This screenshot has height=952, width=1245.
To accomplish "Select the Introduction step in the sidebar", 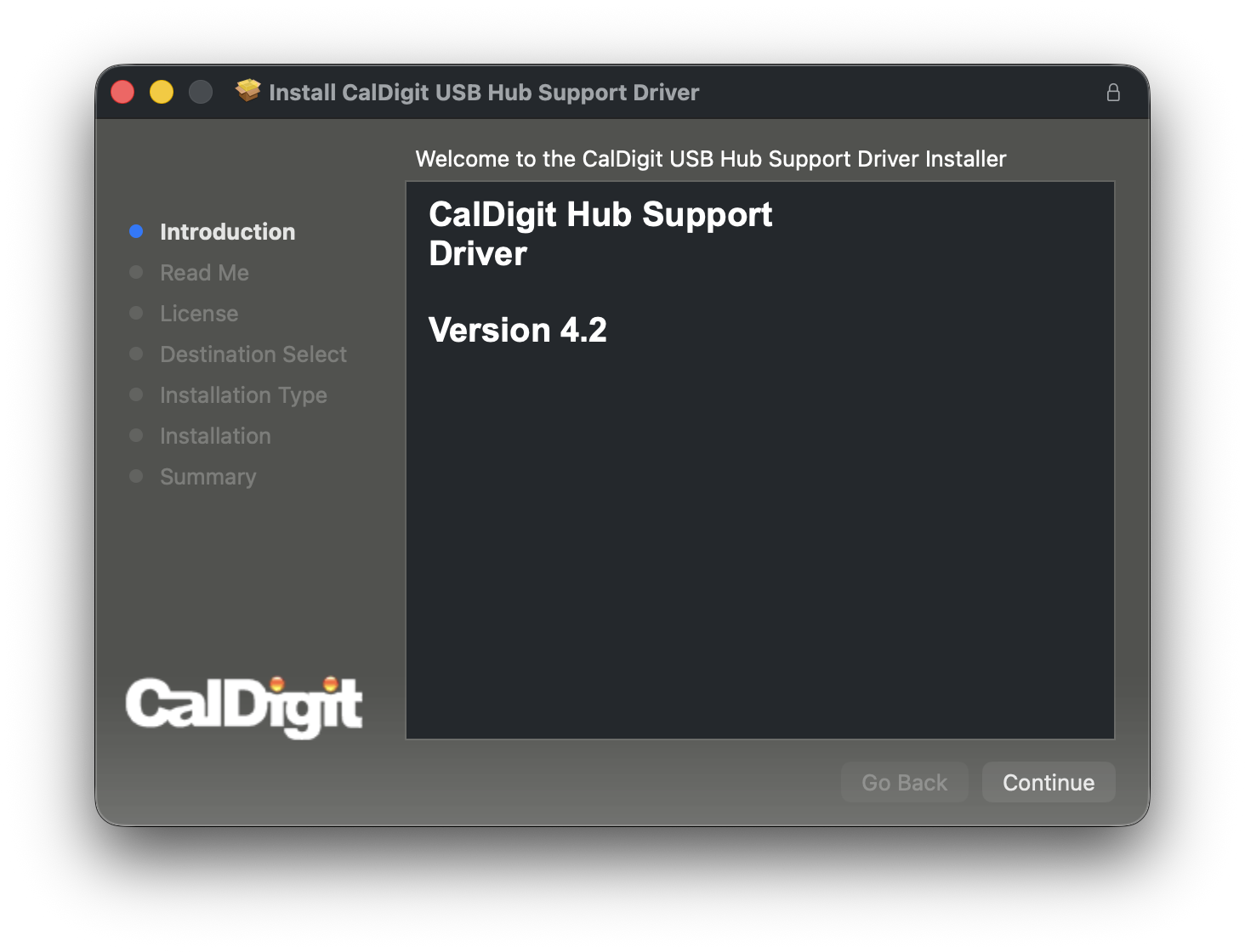I will 227,232.
